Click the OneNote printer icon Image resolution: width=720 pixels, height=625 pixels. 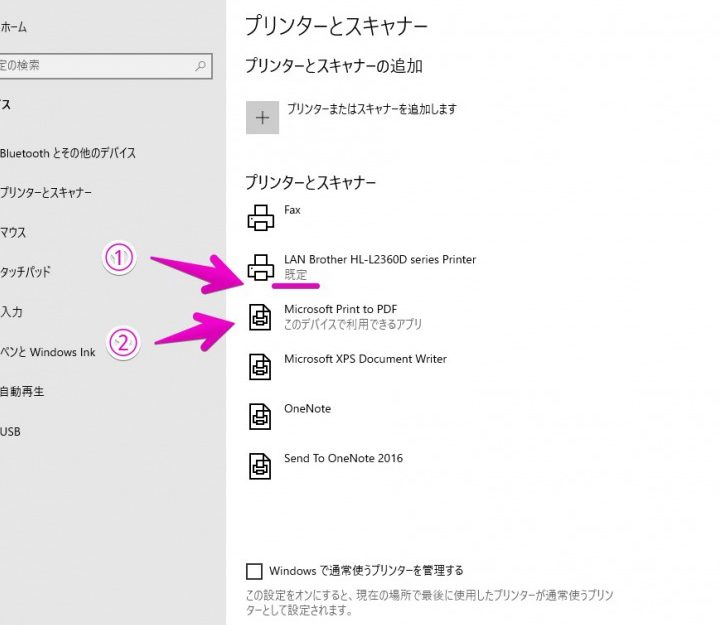point(260,416)
